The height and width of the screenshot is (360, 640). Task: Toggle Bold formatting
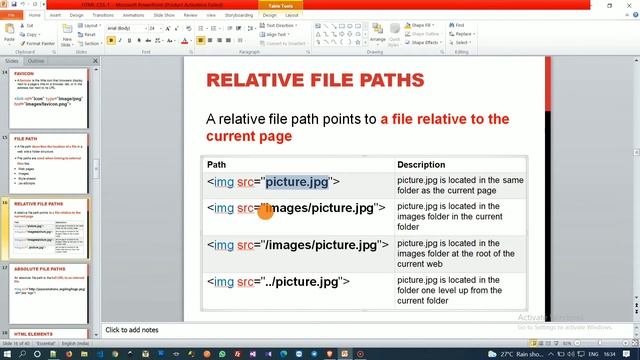tap(111, 40)
